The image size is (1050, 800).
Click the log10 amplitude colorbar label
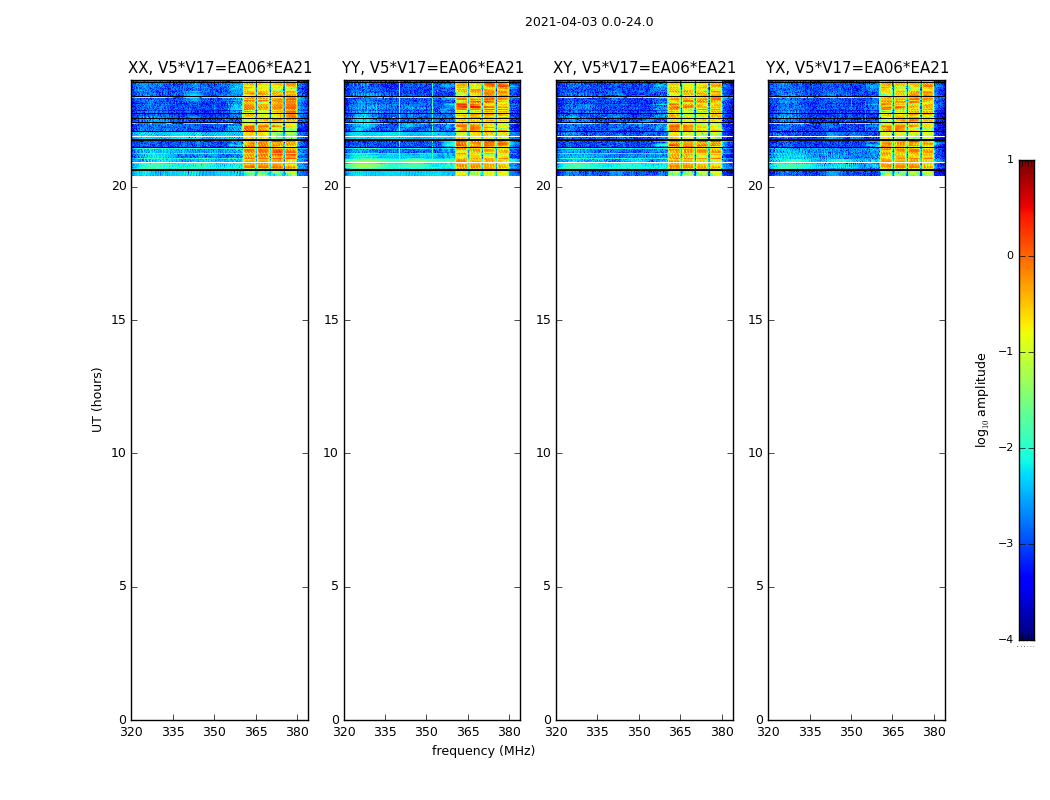[981, 400]
